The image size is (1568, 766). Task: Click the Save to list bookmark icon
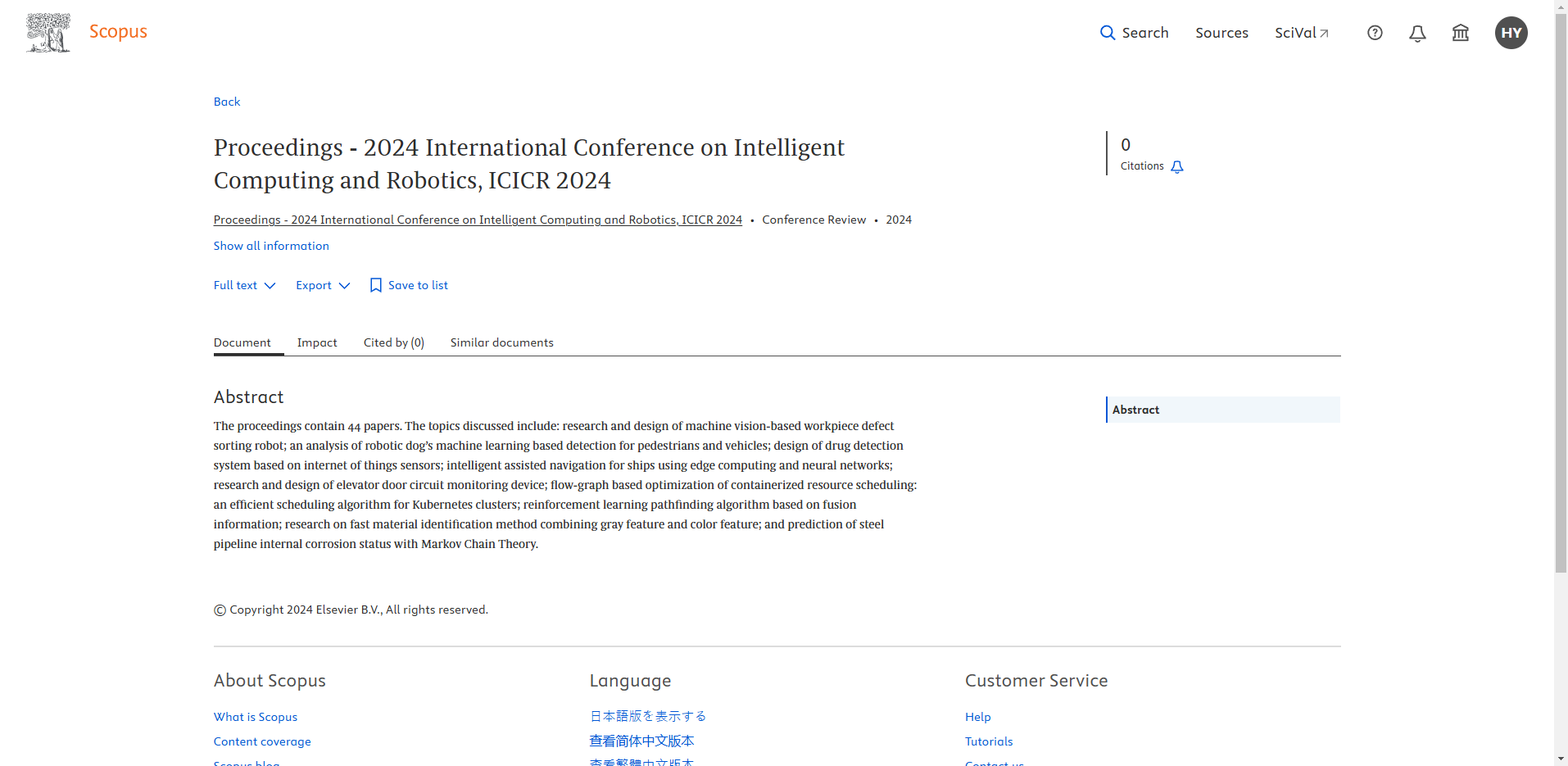pos(376,285)
